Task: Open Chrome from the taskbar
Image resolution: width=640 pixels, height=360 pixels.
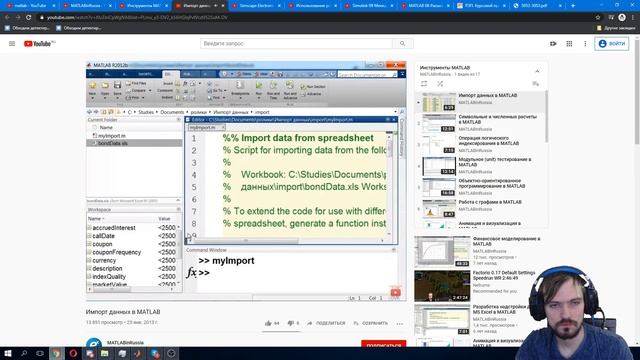Action: point(57,353)
